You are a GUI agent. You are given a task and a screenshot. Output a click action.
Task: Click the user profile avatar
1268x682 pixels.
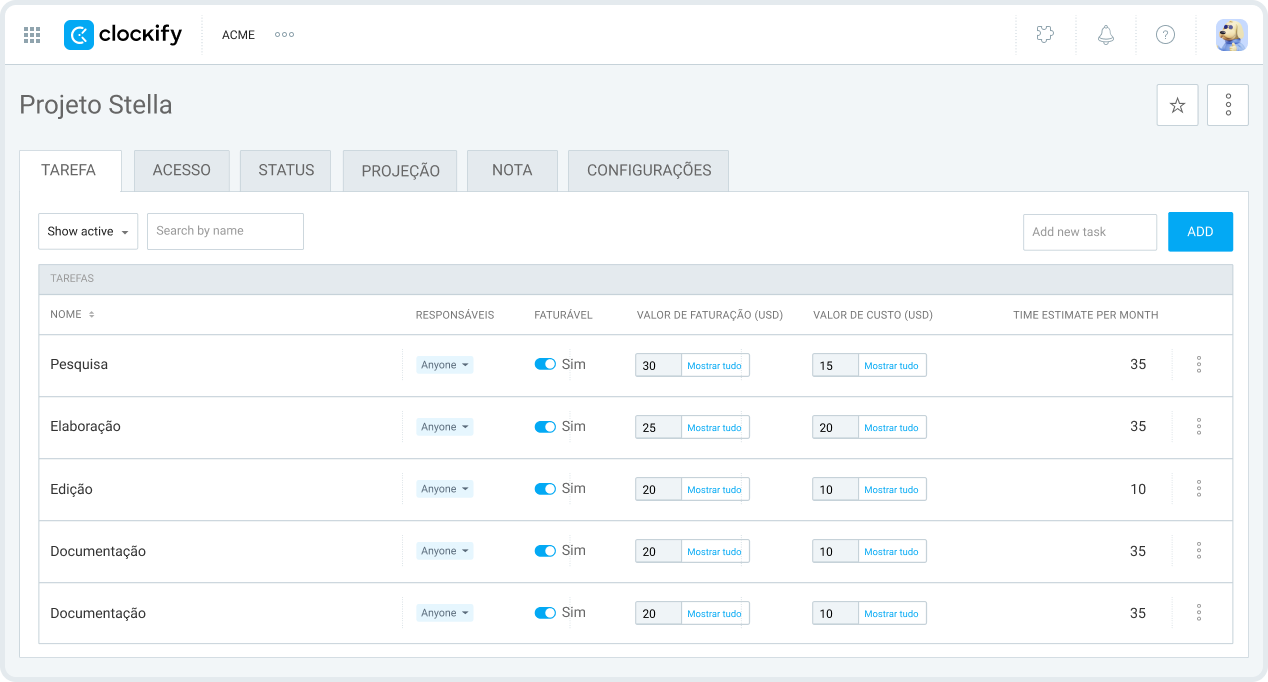pyautogui.click(x=1231, y=35)
